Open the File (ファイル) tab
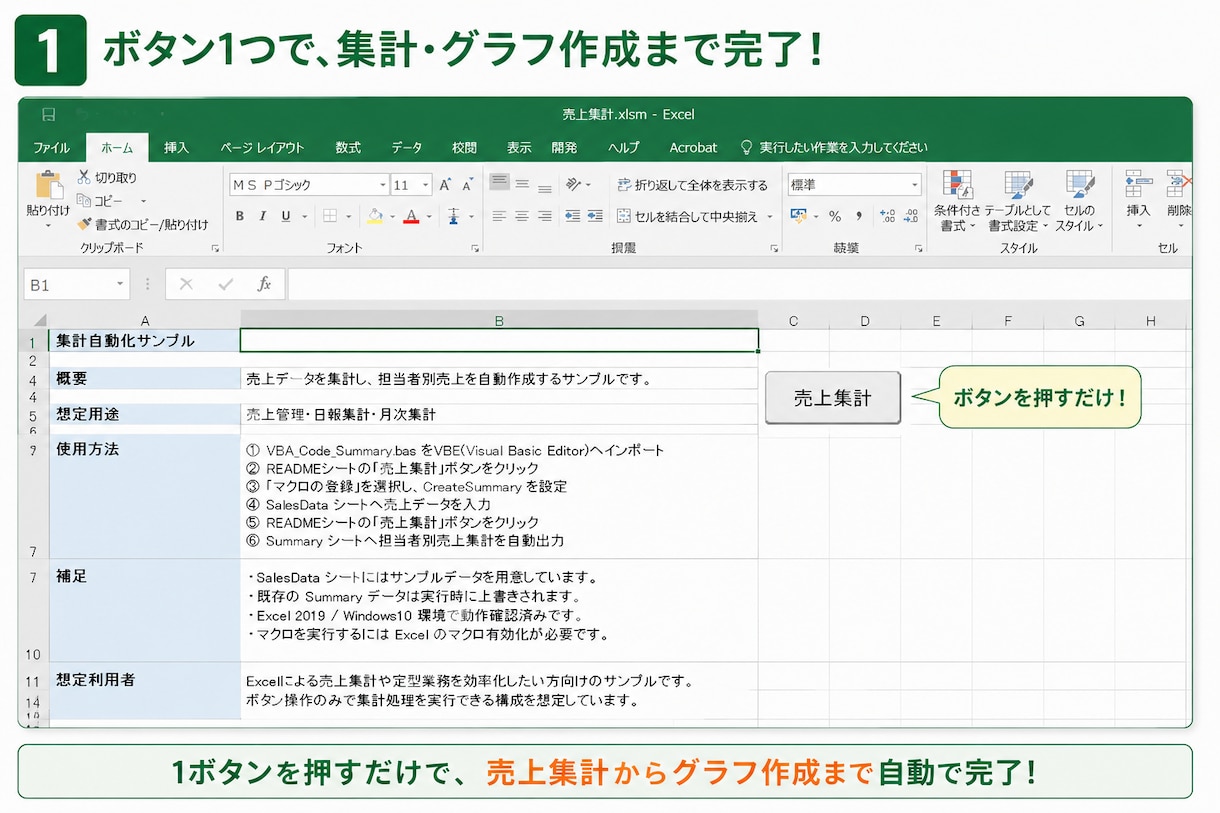The image size is (1220, 813). click(52, 147)
